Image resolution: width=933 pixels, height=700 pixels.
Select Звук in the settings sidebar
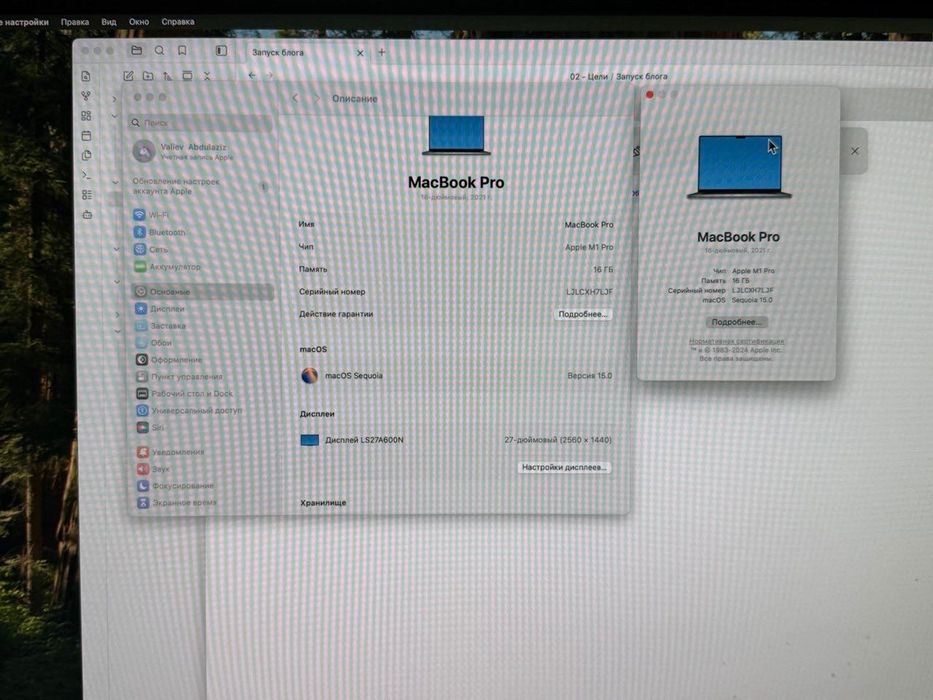point(154,469)
